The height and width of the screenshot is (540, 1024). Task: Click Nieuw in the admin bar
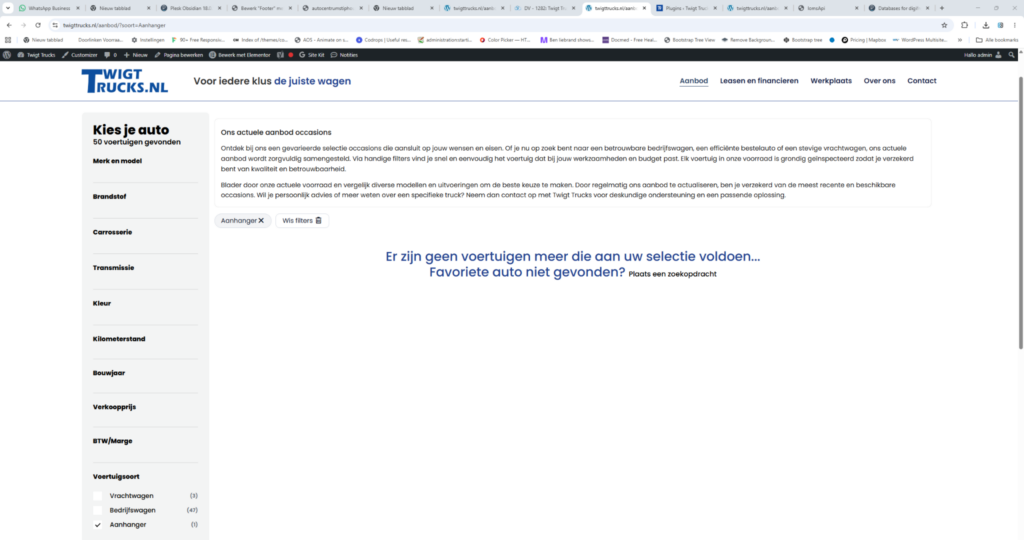coord(135,55)
